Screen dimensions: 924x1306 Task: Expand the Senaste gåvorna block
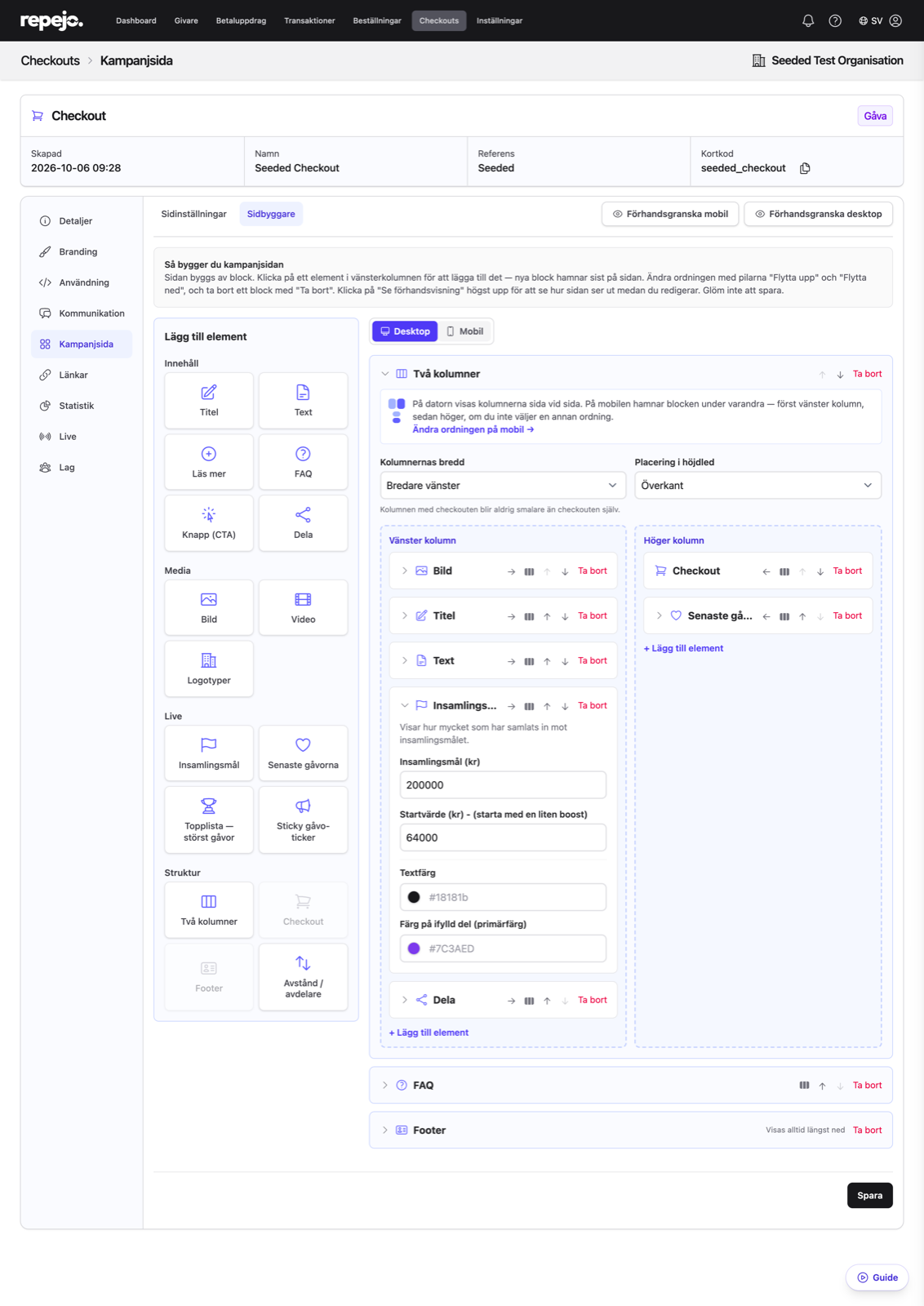(660, 616)
